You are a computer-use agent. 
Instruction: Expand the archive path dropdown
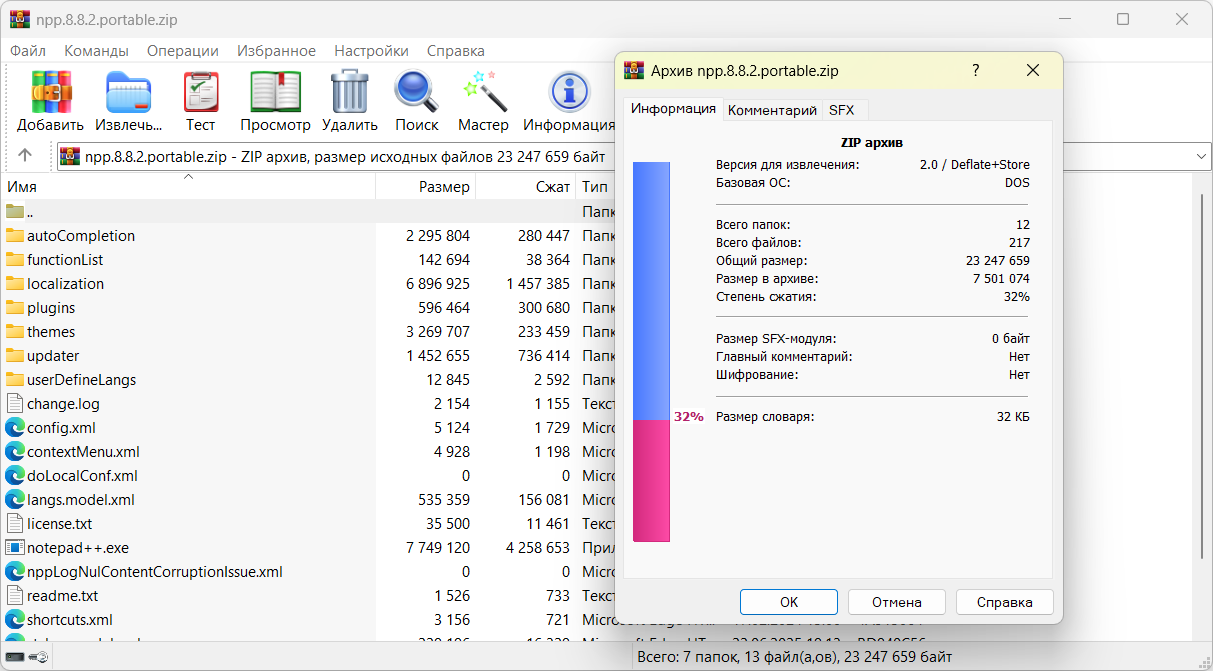pyautogui.click(x=1201, y=157)
